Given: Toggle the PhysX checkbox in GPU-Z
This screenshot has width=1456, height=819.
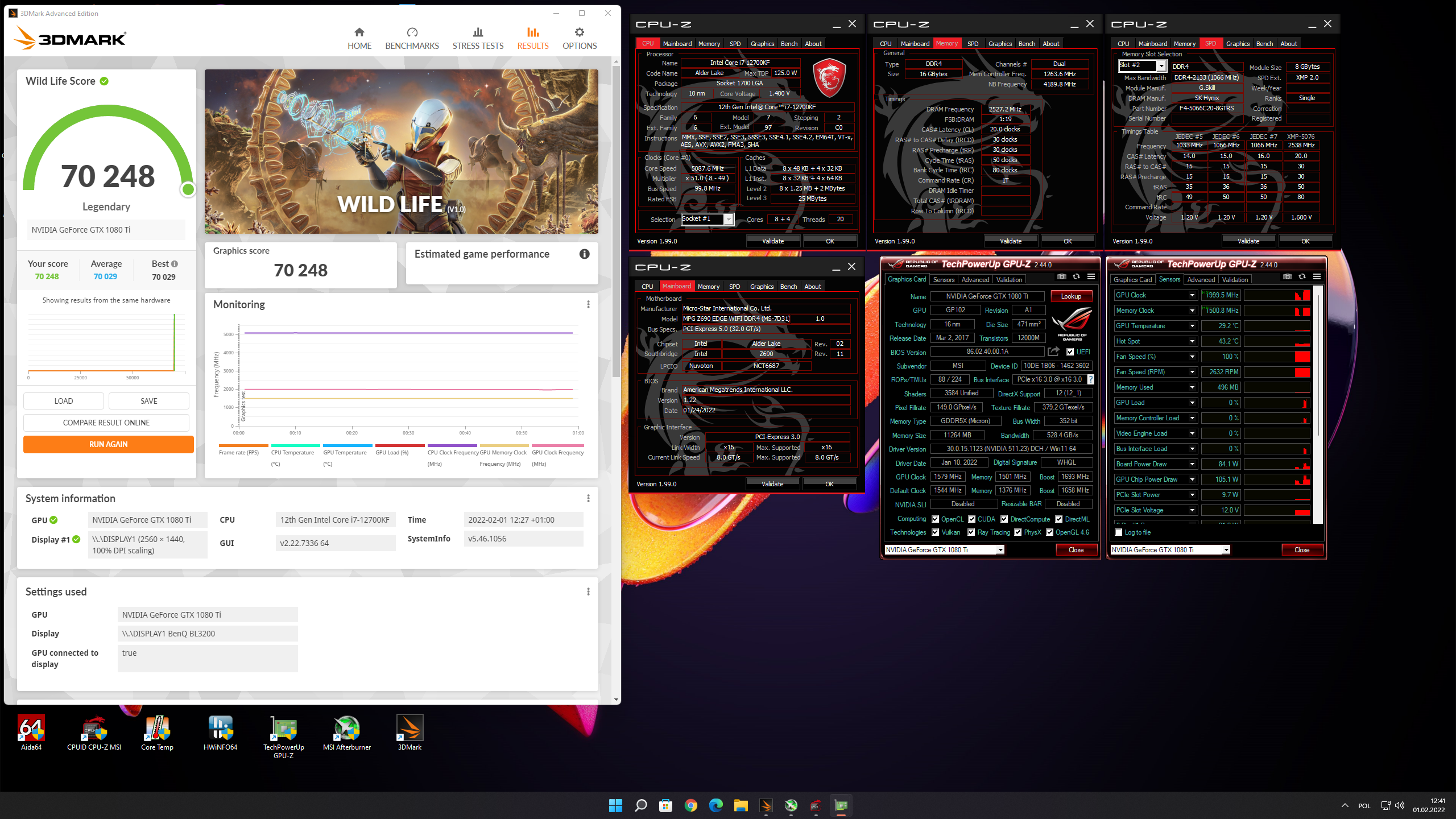Looking at the screenshot, I should pyautogui.click(x=1018, y=532).
